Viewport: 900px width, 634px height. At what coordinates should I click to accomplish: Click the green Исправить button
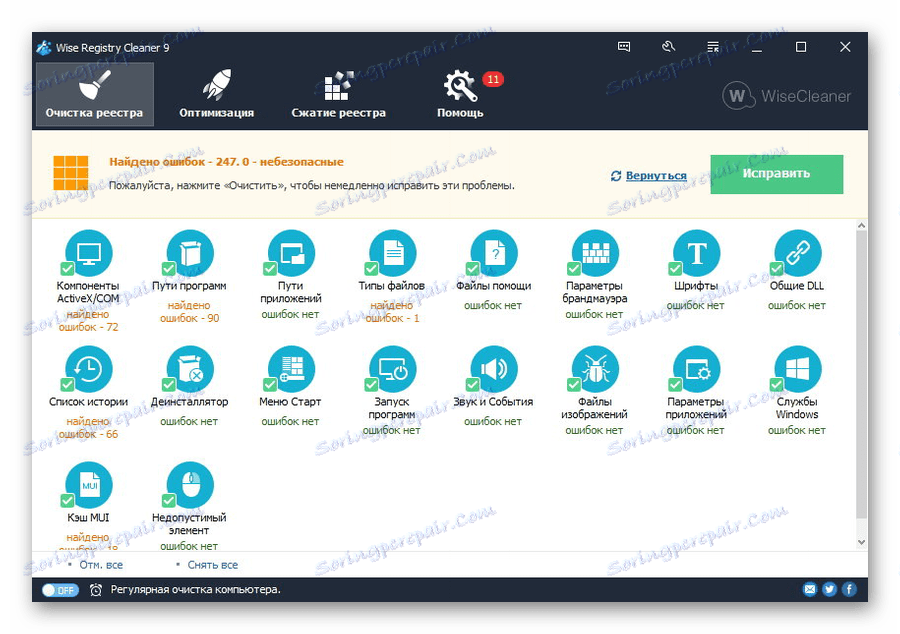(x=777, y=174)
